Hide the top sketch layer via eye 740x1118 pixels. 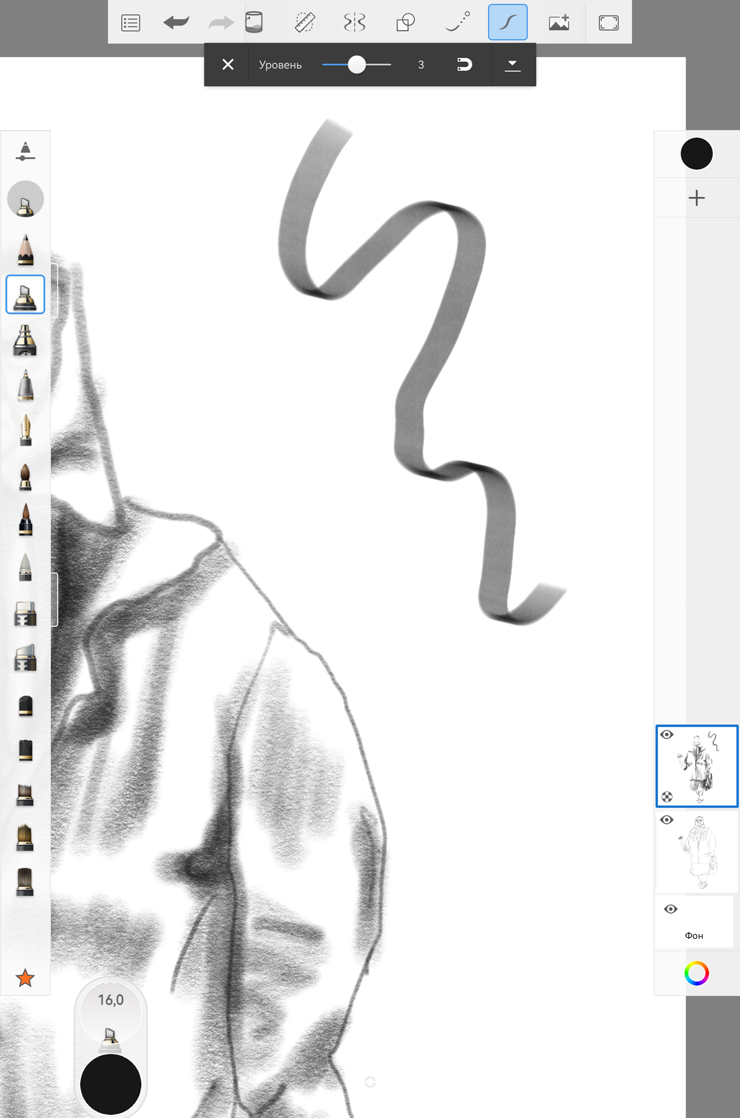pos(667,735)
